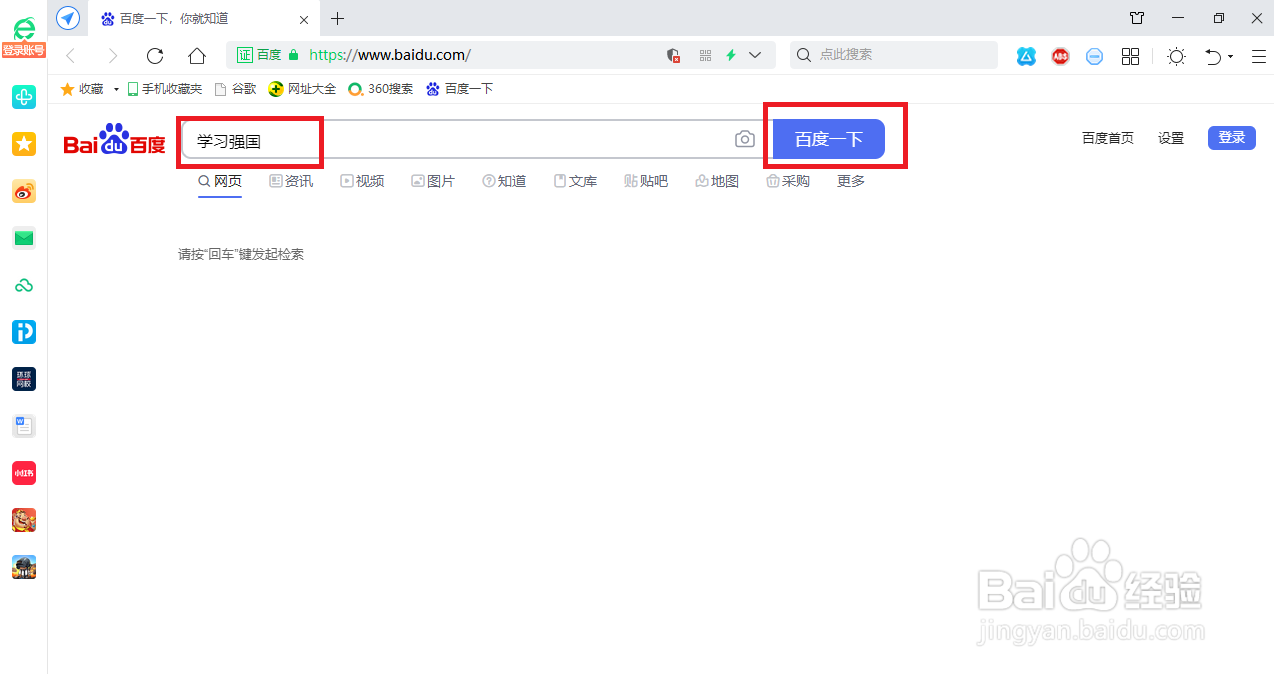
Task: Click the favorites star icon in sidebar
Action: 23,144
